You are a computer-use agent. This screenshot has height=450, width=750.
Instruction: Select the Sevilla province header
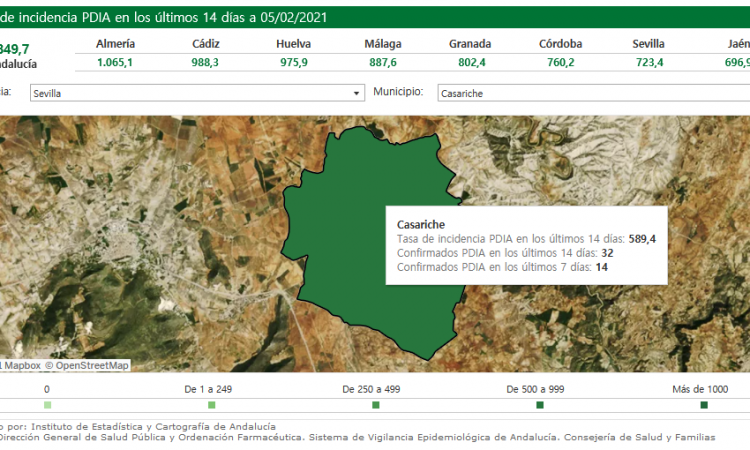click(648, 44)
